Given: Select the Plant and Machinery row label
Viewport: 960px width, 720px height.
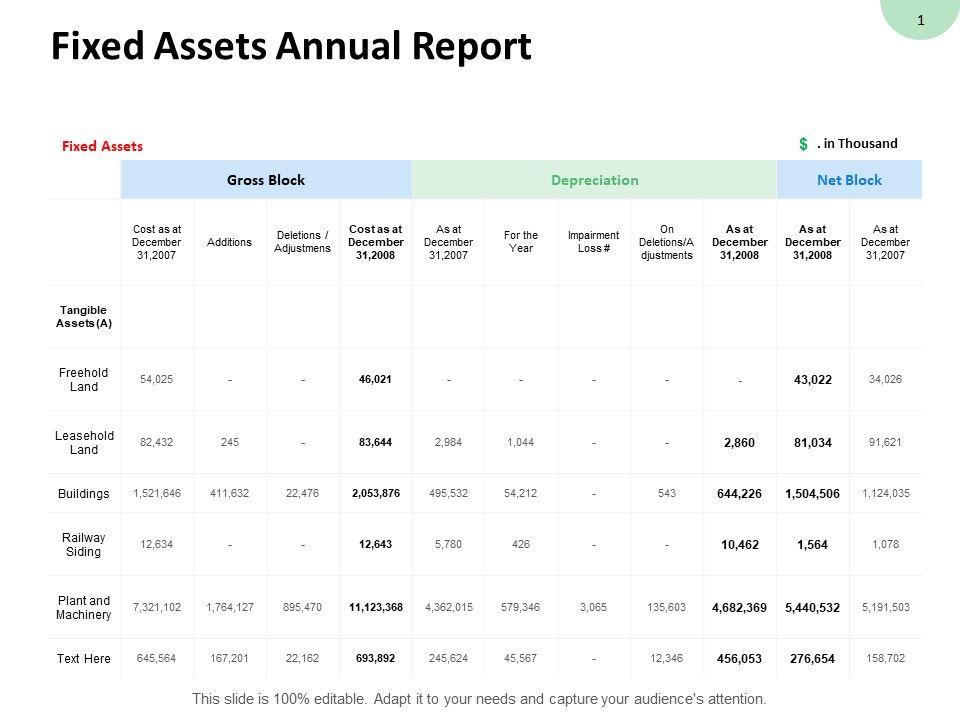Looking at the screenshot, I should tap(84, 608).
